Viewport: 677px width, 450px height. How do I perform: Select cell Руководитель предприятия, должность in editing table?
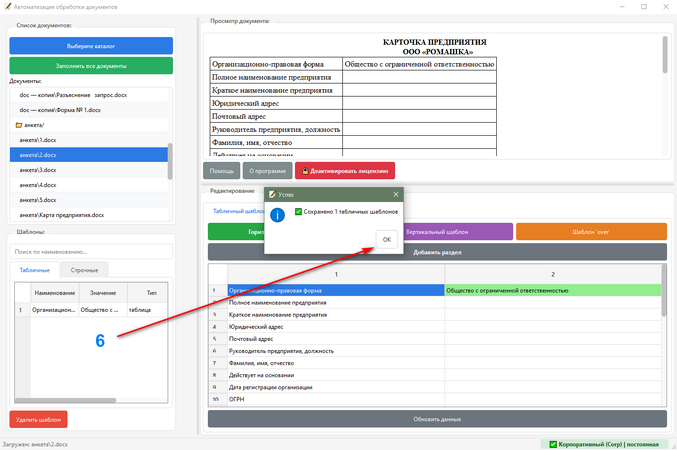click(336, 351)
